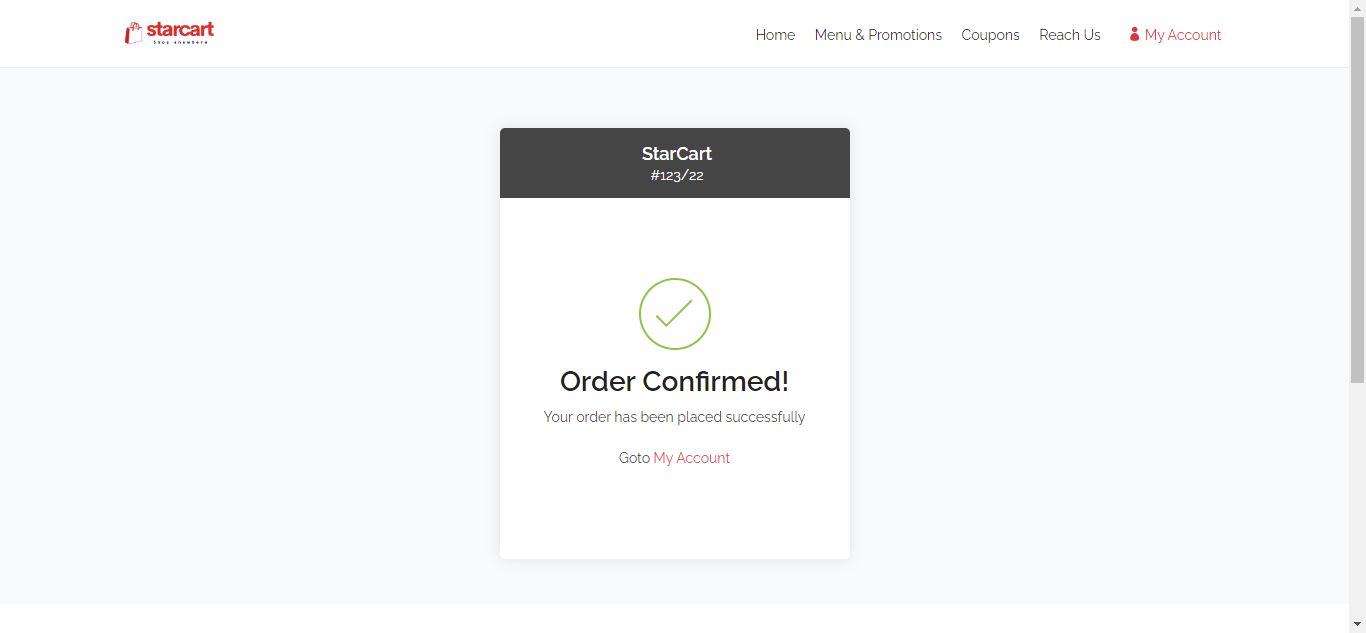This screenshot has height=633, width=1366.
Task: Select Reach Us in the navbar
Action: click(1069, 35)
